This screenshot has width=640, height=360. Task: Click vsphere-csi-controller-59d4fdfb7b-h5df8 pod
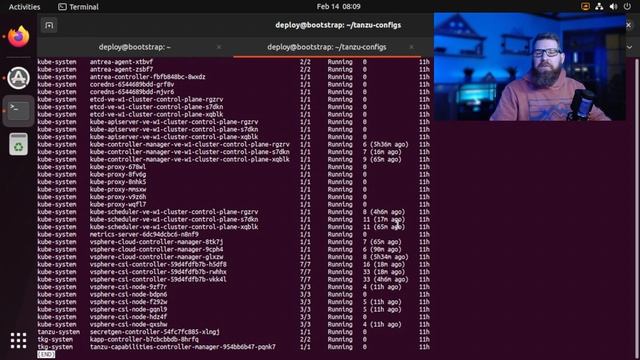tap(158, 264)
